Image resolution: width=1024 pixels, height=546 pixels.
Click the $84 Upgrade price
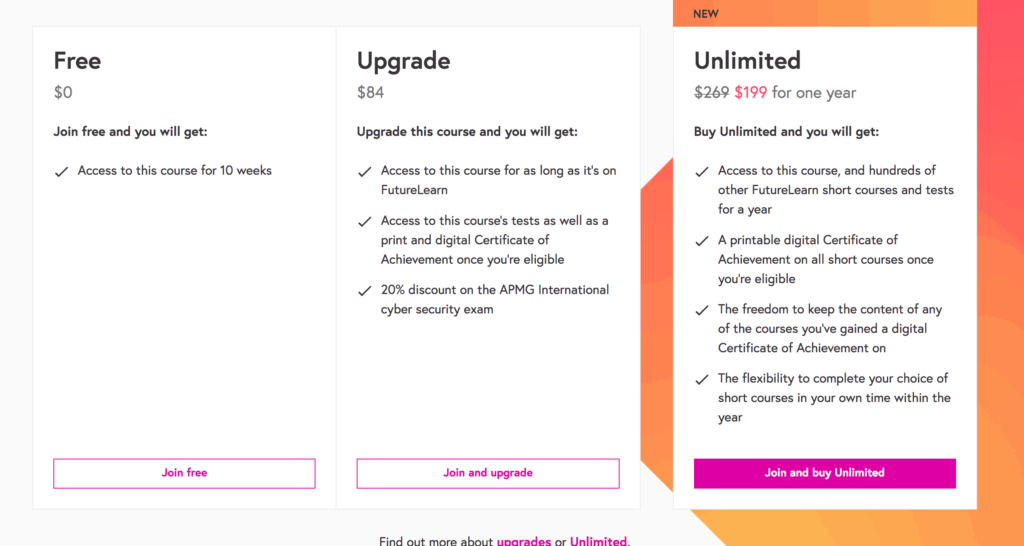coord(370,93)
